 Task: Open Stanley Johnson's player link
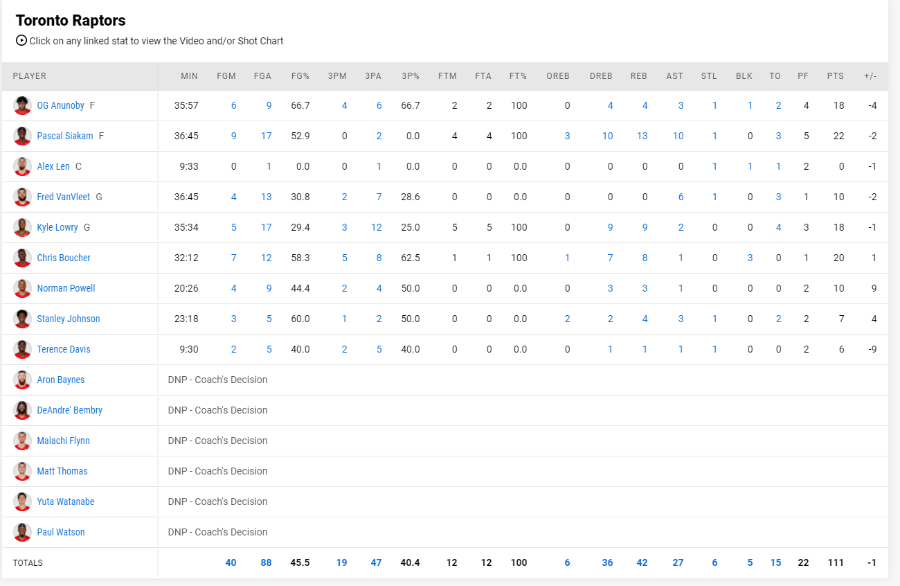point(68,319)
